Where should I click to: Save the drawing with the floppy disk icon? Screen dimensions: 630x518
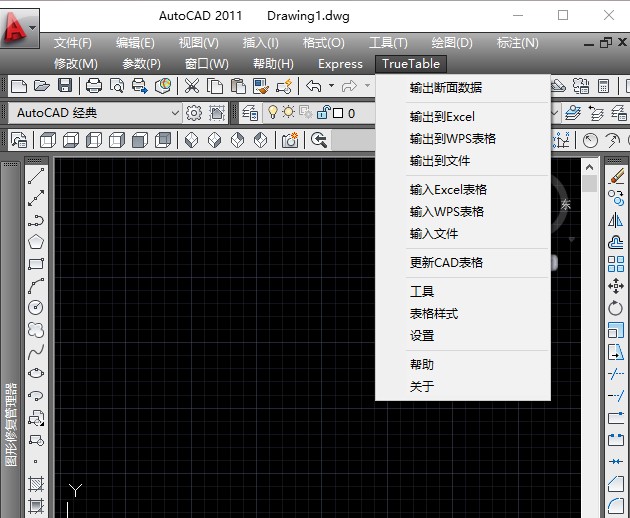pos(65,86)
